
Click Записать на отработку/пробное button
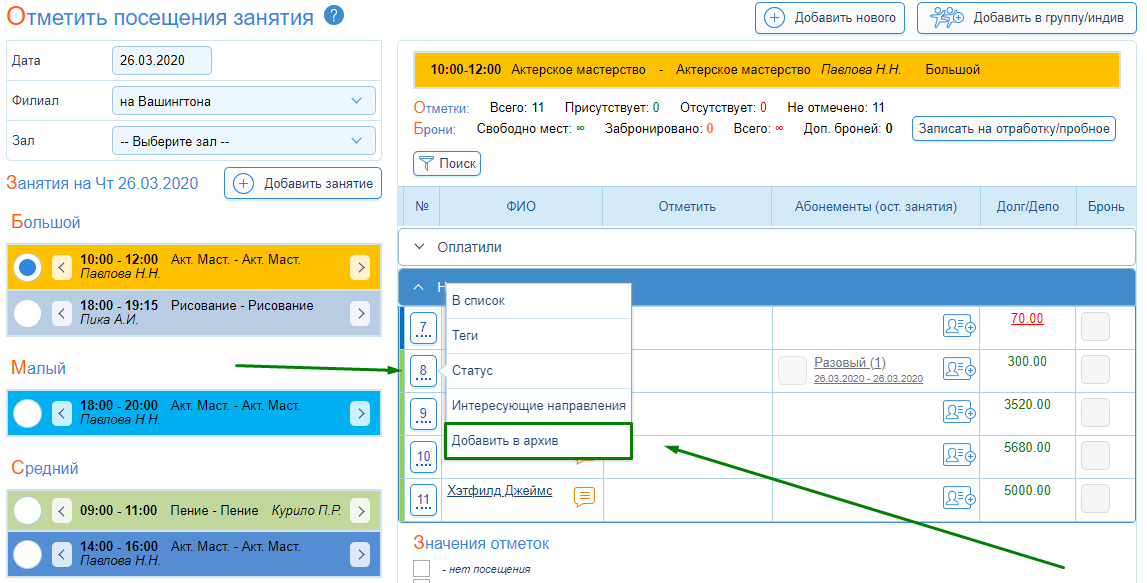[x=1014, y=129]
